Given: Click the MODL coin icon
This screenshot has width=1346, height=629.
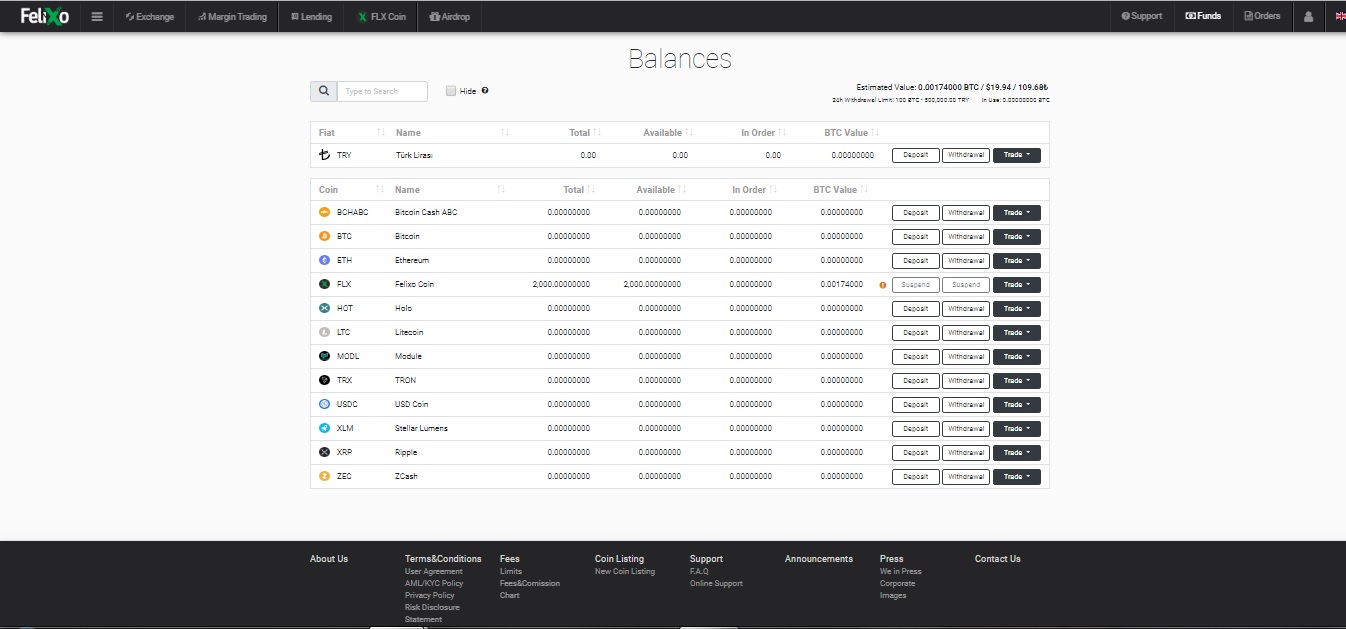Looking at the screenshot, I should 324,356.
